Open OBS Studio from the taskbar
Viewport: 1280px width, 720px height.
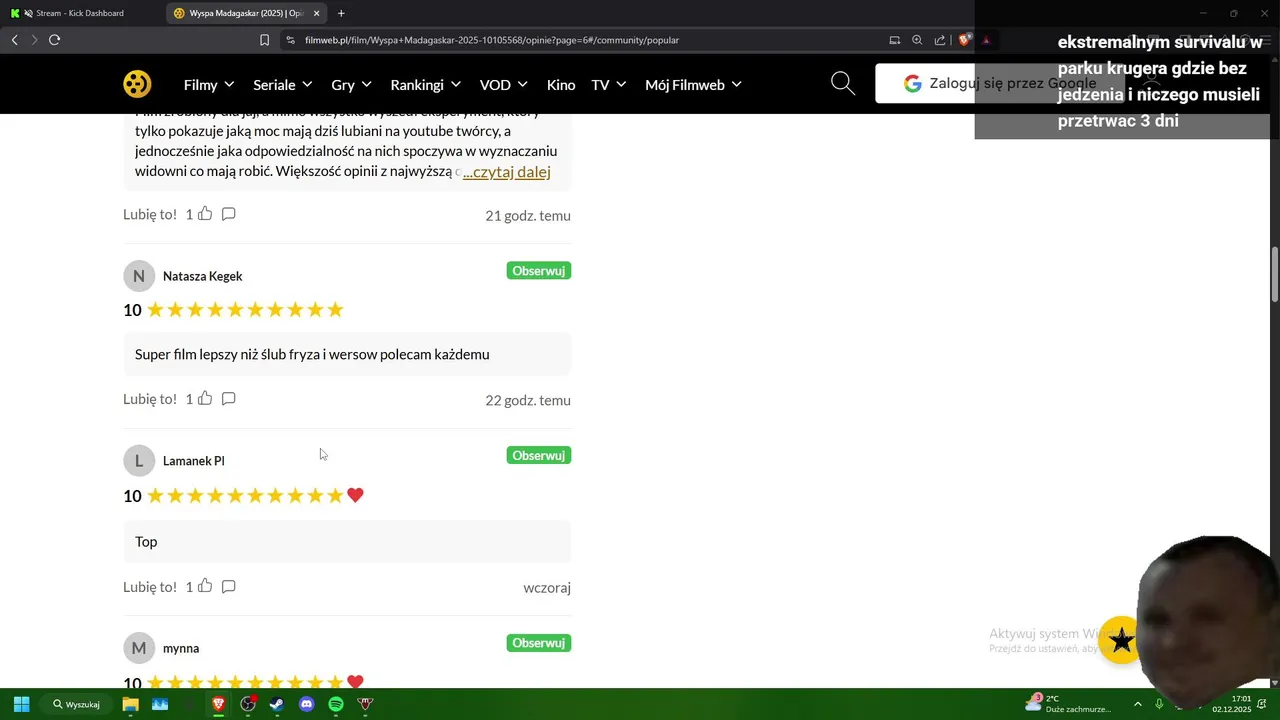(248, 704)
